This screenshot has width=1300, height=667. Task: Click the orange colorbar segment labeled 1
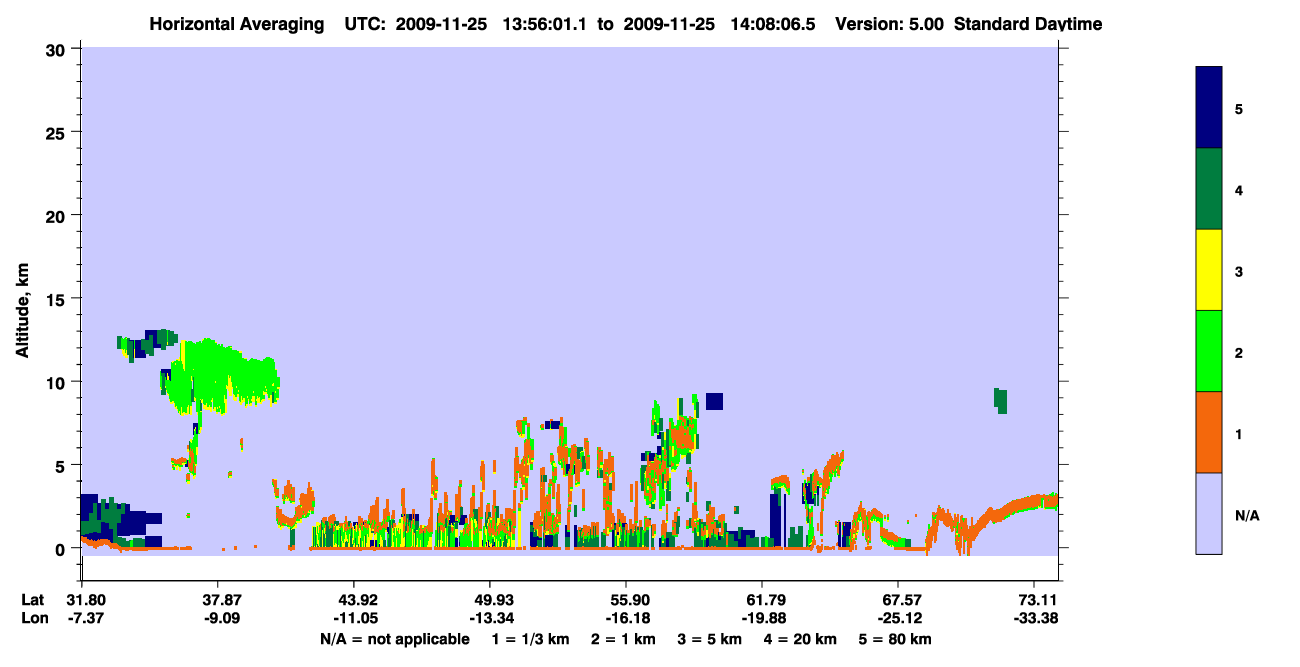point(1209,432)
